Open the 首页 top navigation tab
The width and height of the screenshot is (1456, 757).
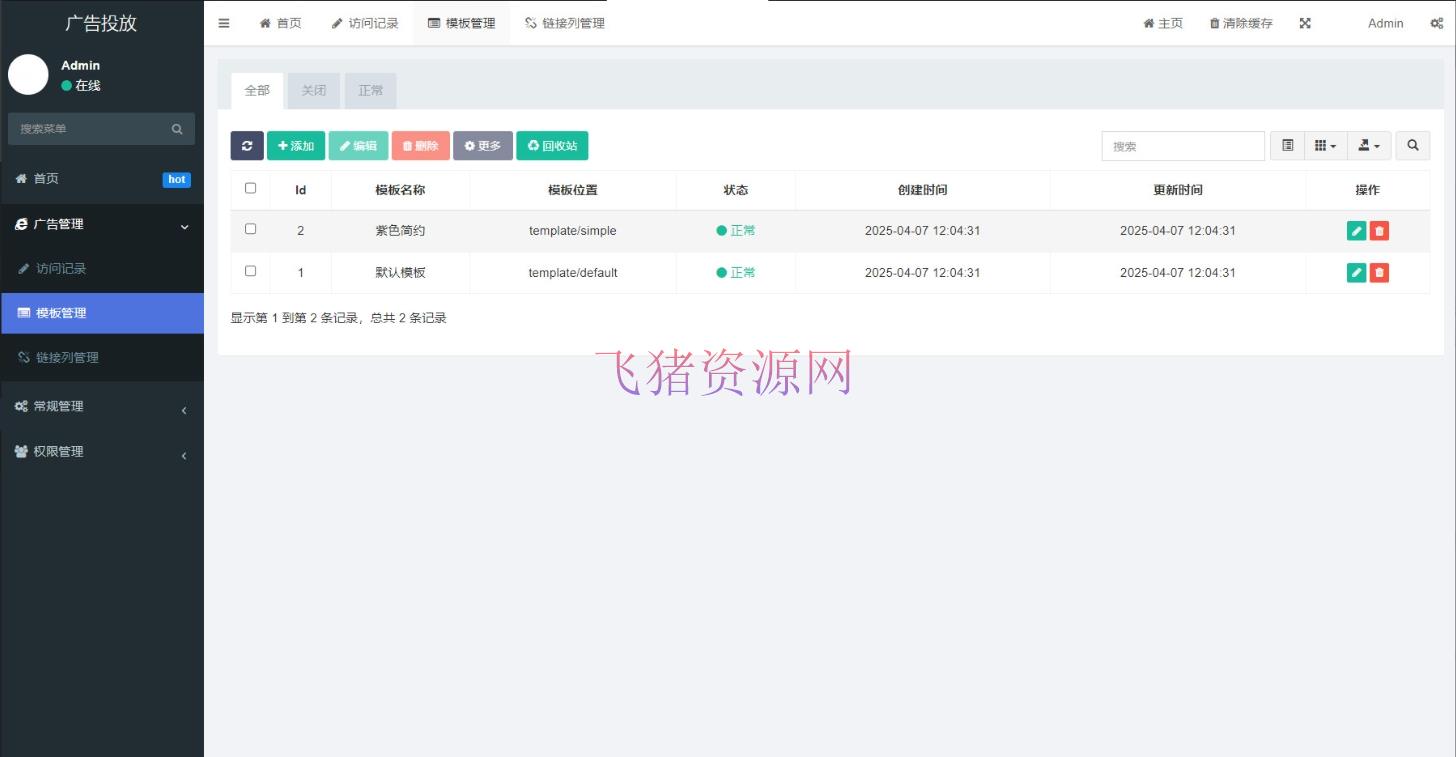point(280,23)
